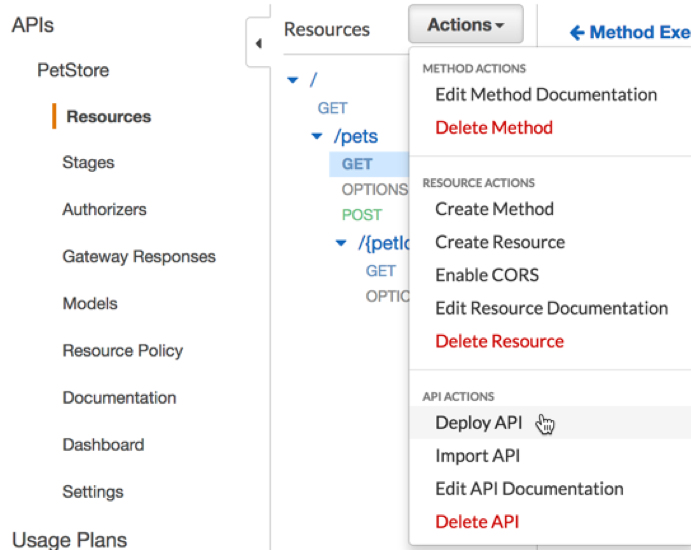Select Create Method menu entry
This screenshot has width=691, height=550.
[494, 209]
